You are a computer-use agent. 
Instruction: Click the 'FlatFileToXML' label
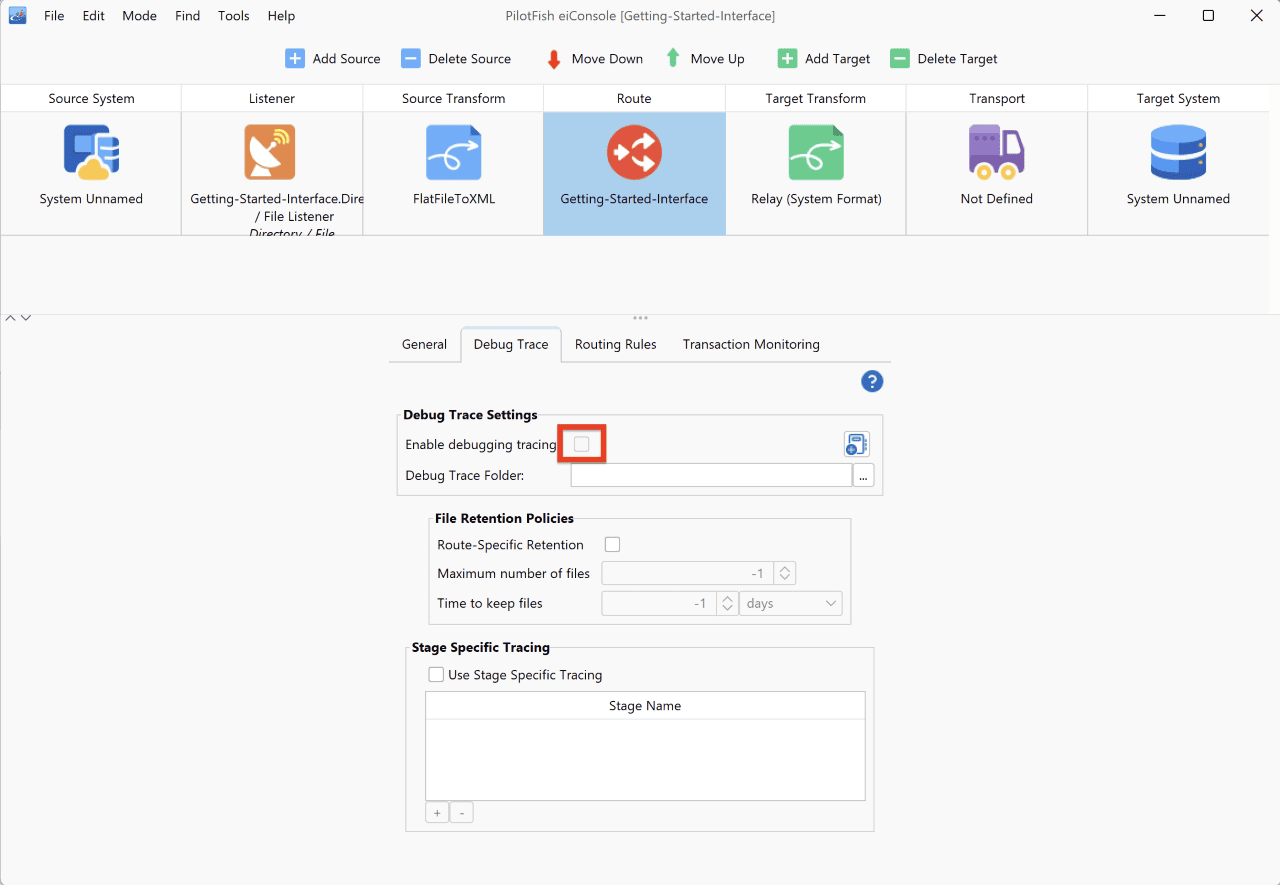(454, 199)
